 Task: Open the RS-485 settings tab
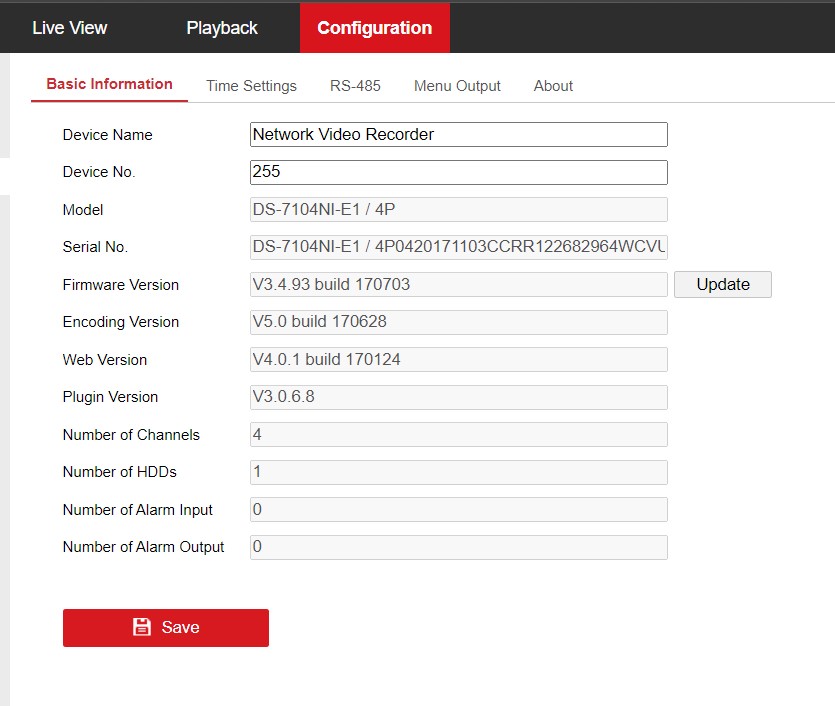click(355, 86)
